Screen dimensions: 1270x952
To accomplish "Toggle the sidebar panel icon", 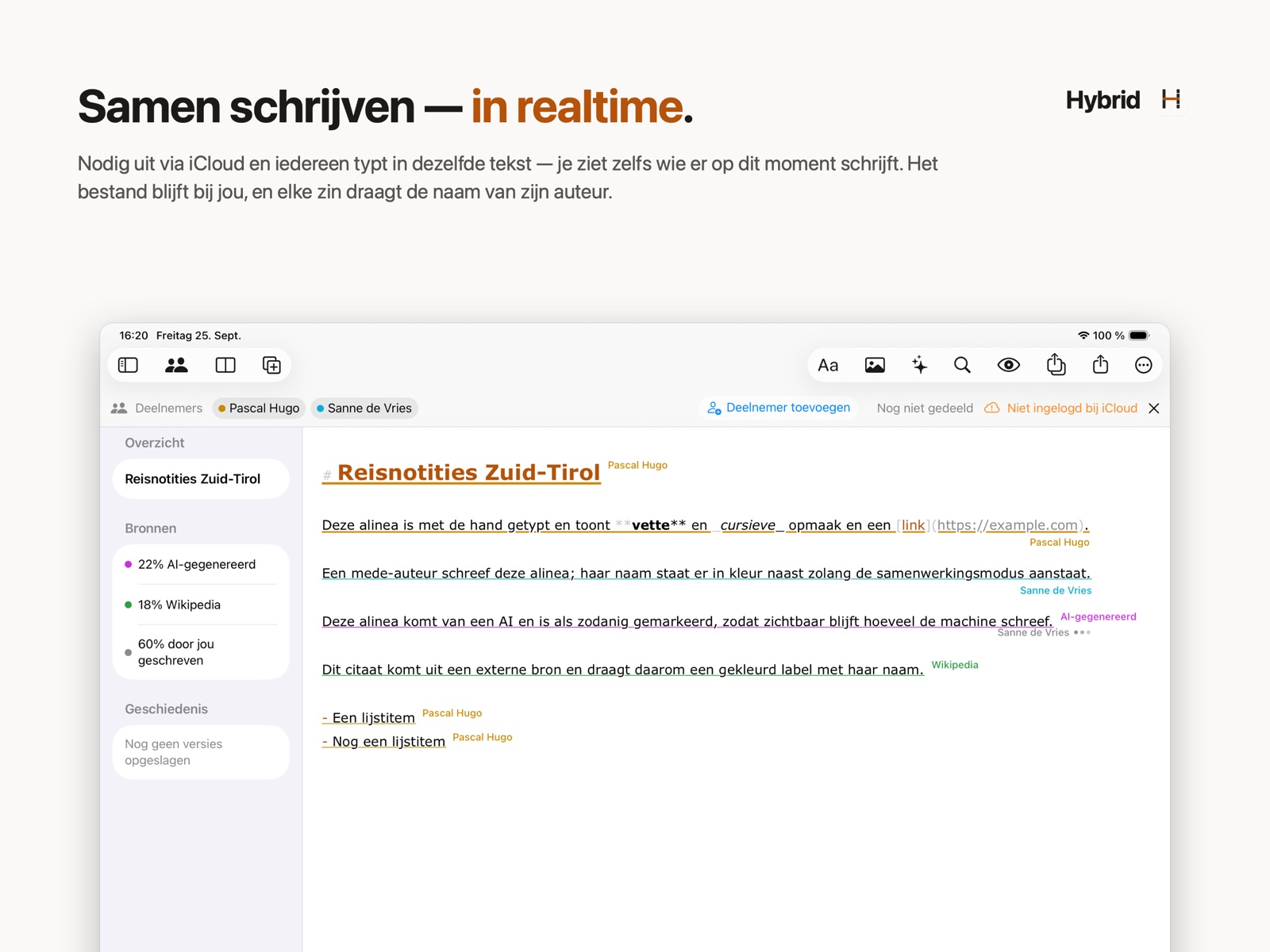I will (x=128, y=365).
